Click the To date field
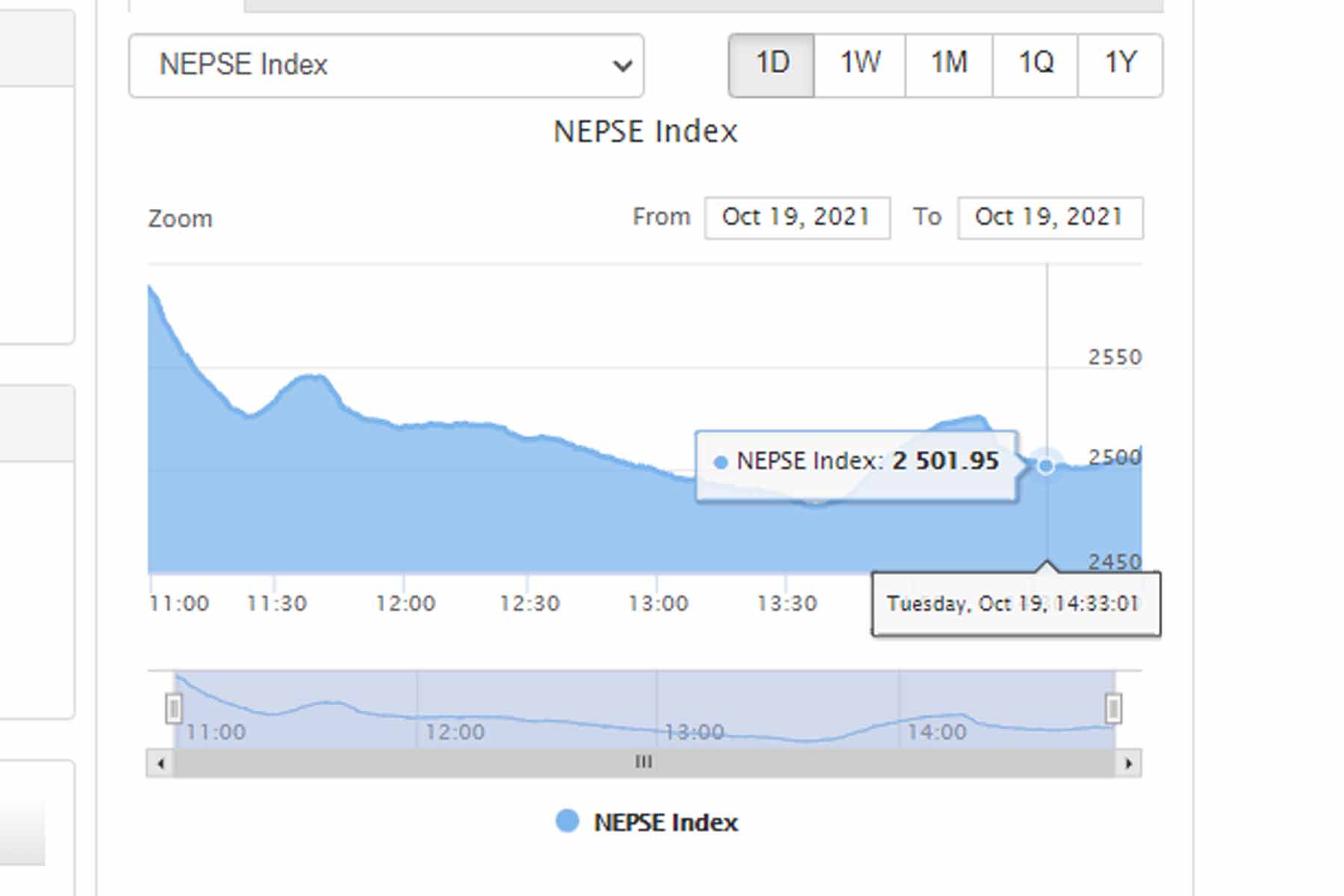Viewport: 1344px width, 896px height. 1050,218
